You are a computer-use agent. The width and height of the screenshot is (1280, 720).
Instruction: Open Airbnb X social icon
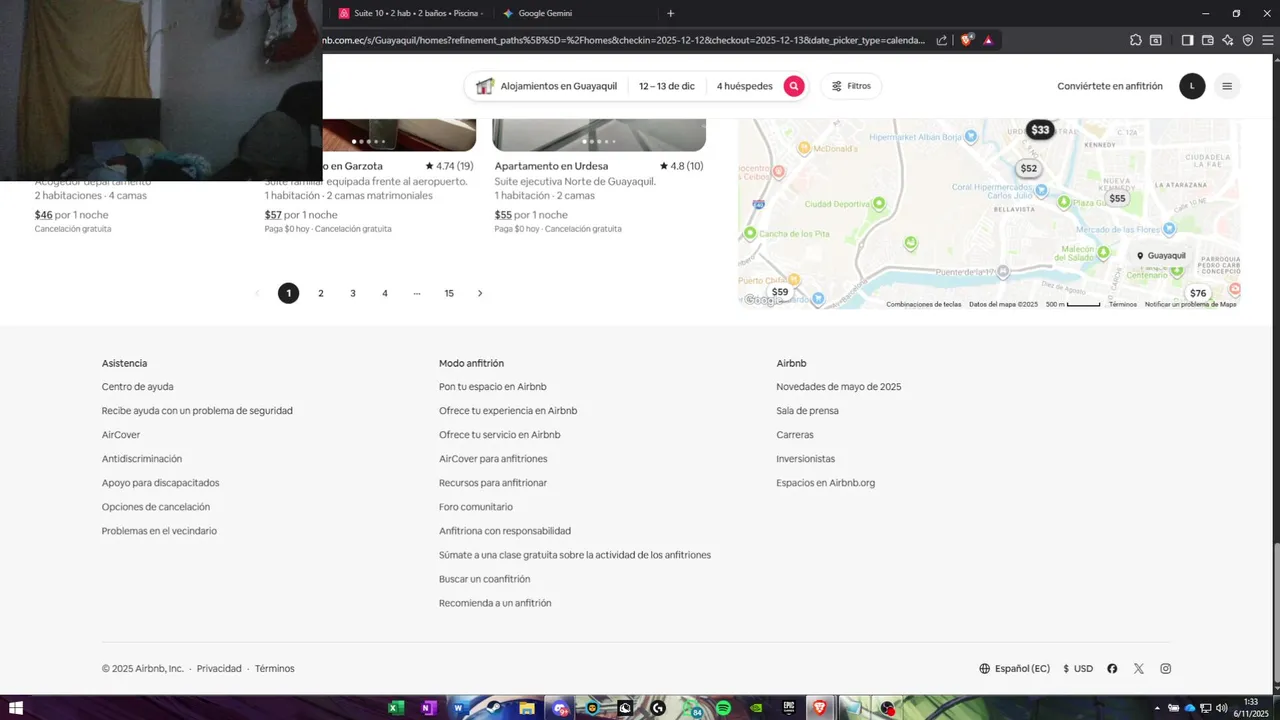point(1139,668)
